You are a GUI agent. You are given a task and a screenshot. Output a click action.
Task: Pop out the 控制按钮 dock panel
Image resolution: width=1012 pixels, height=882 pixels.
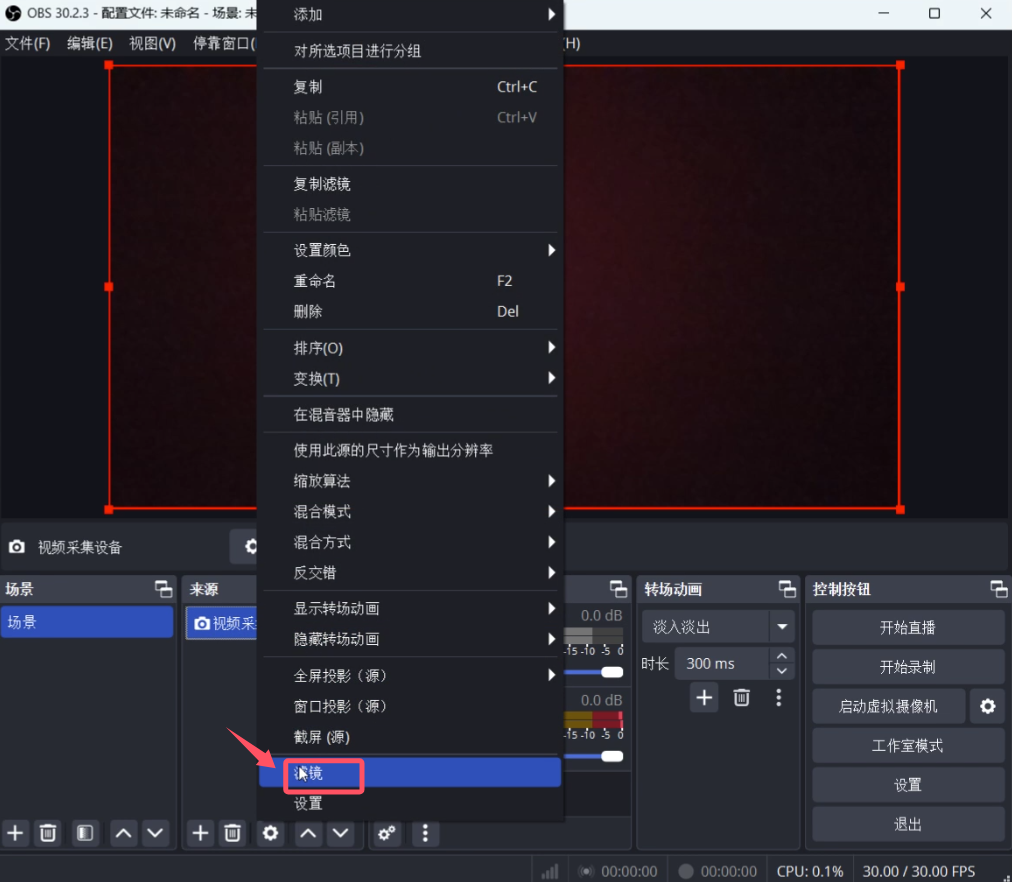pos(998,589)
